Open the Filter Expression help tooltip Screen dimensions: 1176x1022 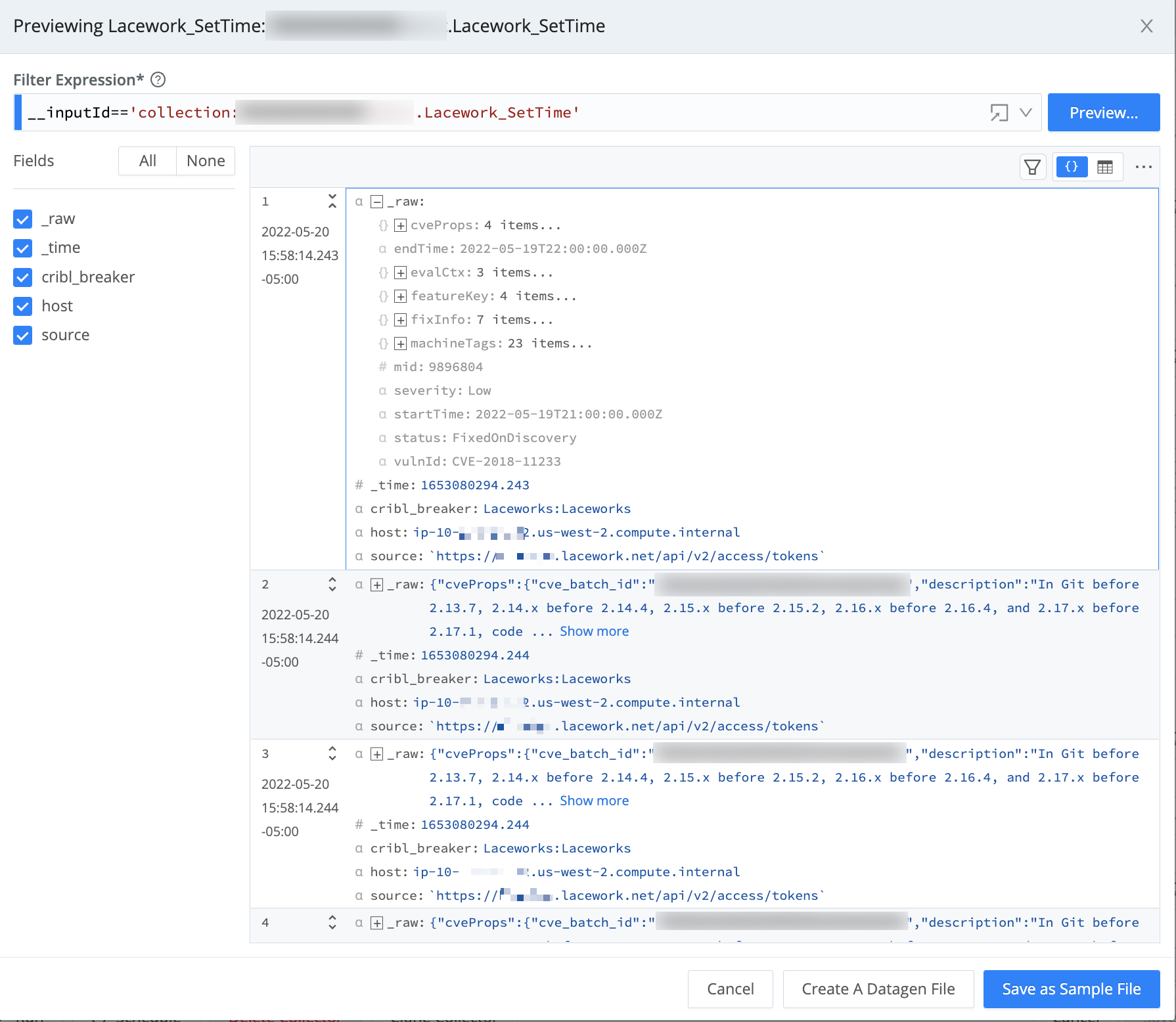[158, 79]
